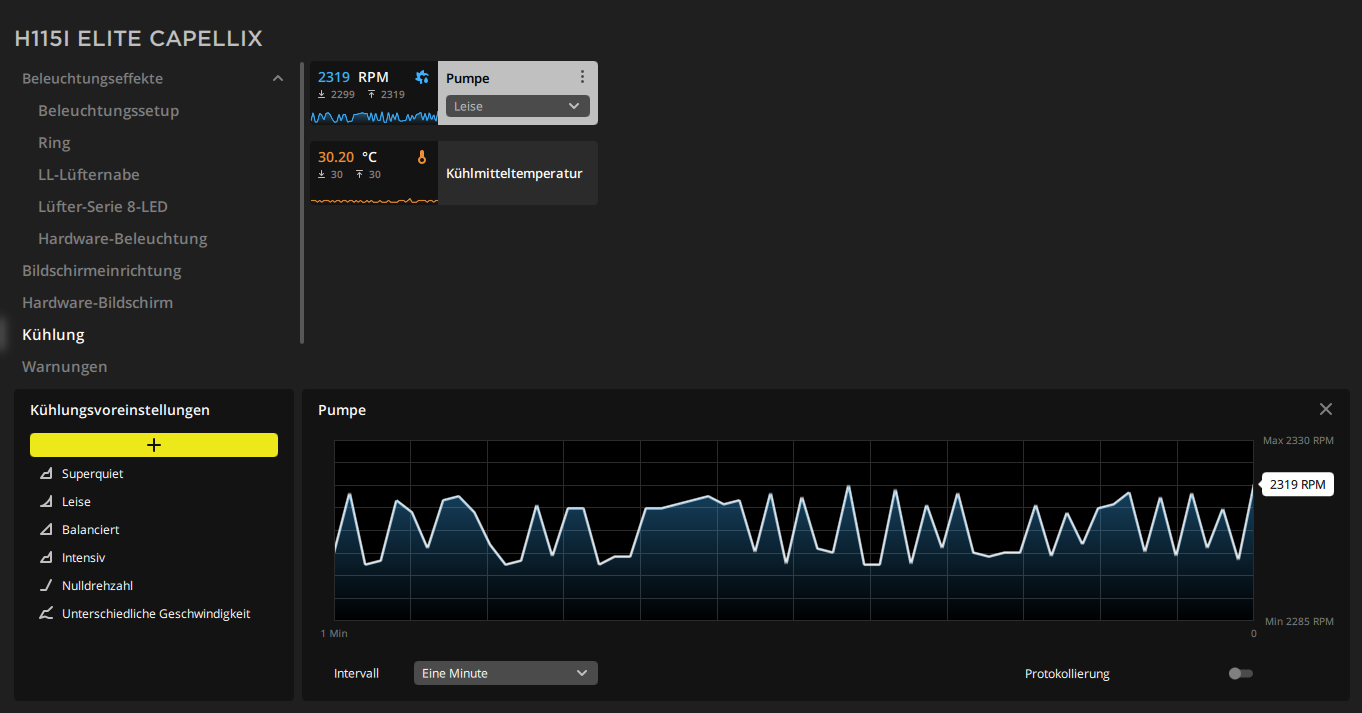Click the Kühlungsvoreinstellungen heading

pos(120,410)
